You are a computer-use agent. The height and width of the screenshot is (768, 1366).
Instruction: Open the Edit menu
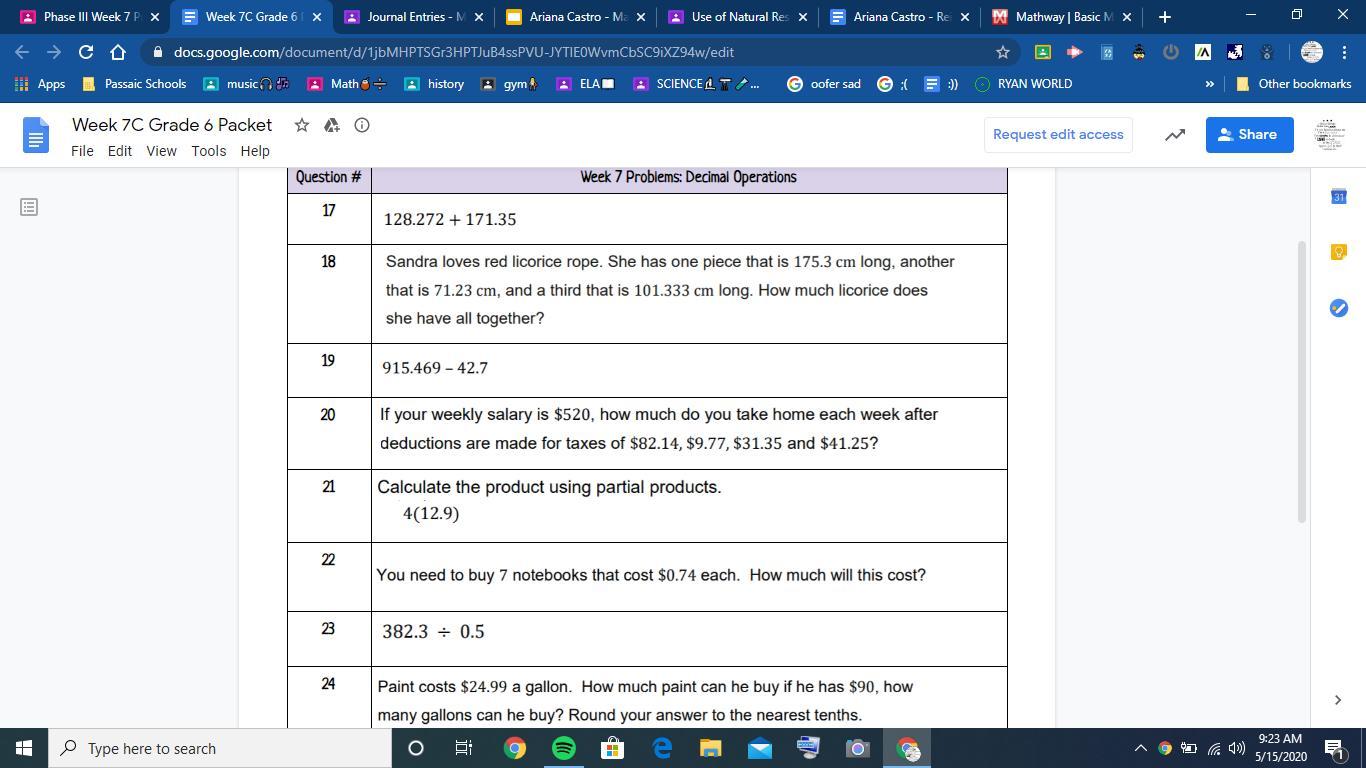point(120,151)
